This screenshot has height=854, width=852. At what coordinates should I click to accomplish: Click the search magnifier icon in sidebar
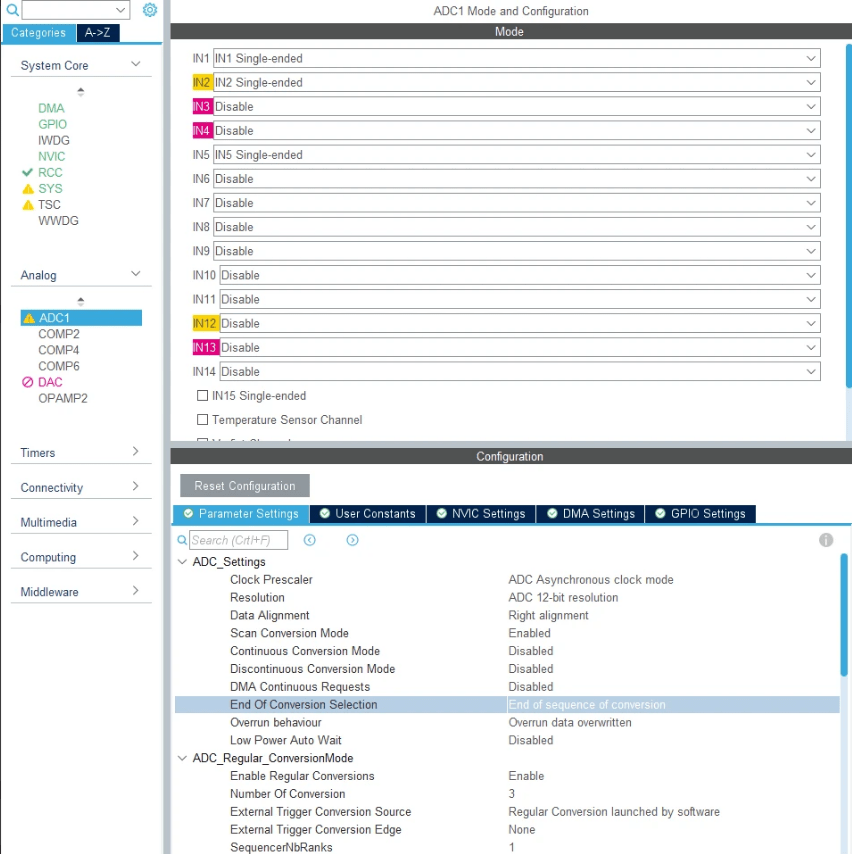click(x=12, y=10)
